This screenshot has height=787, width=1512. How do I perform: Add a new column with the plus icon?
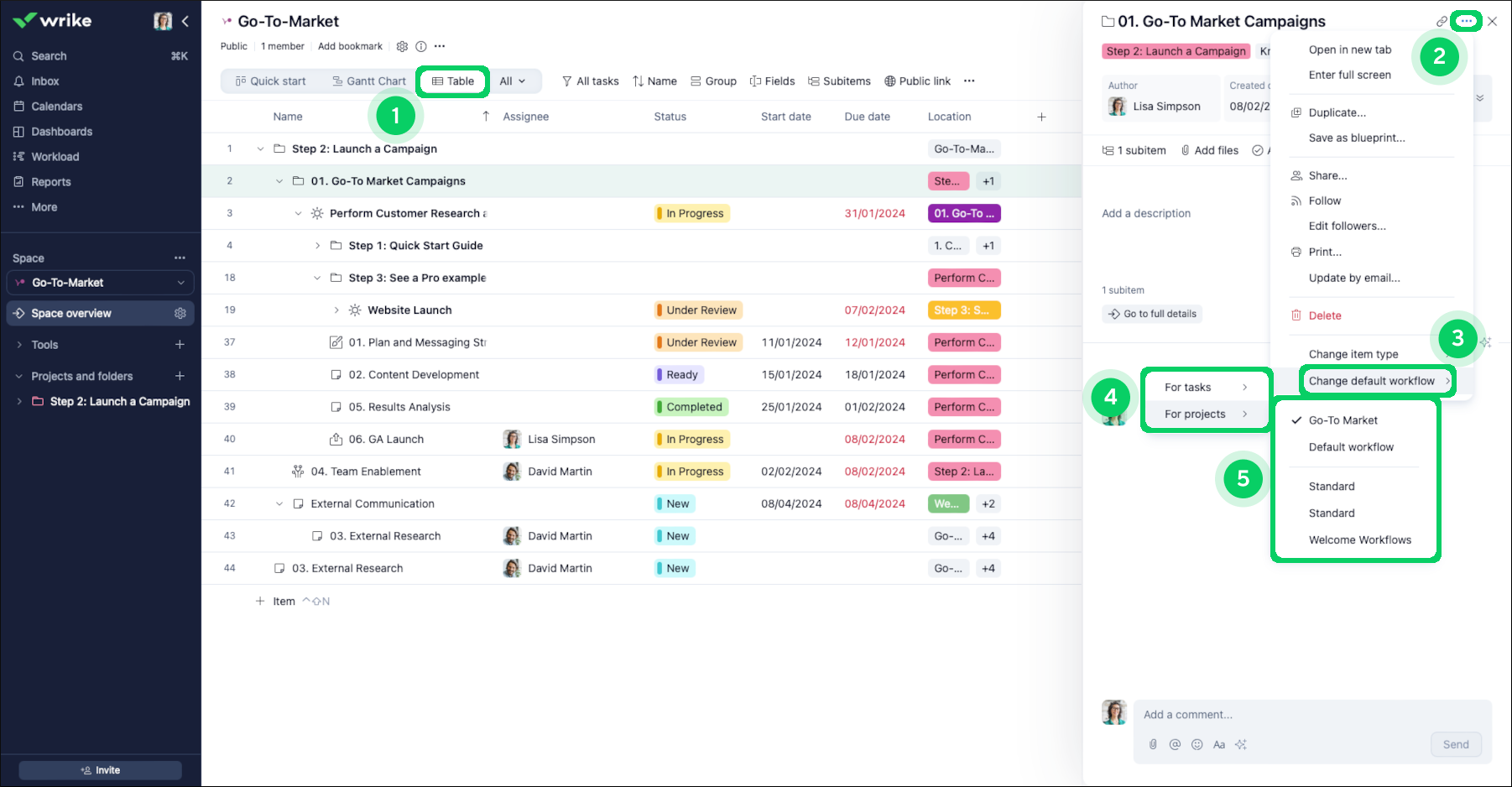pos(1041,117)
